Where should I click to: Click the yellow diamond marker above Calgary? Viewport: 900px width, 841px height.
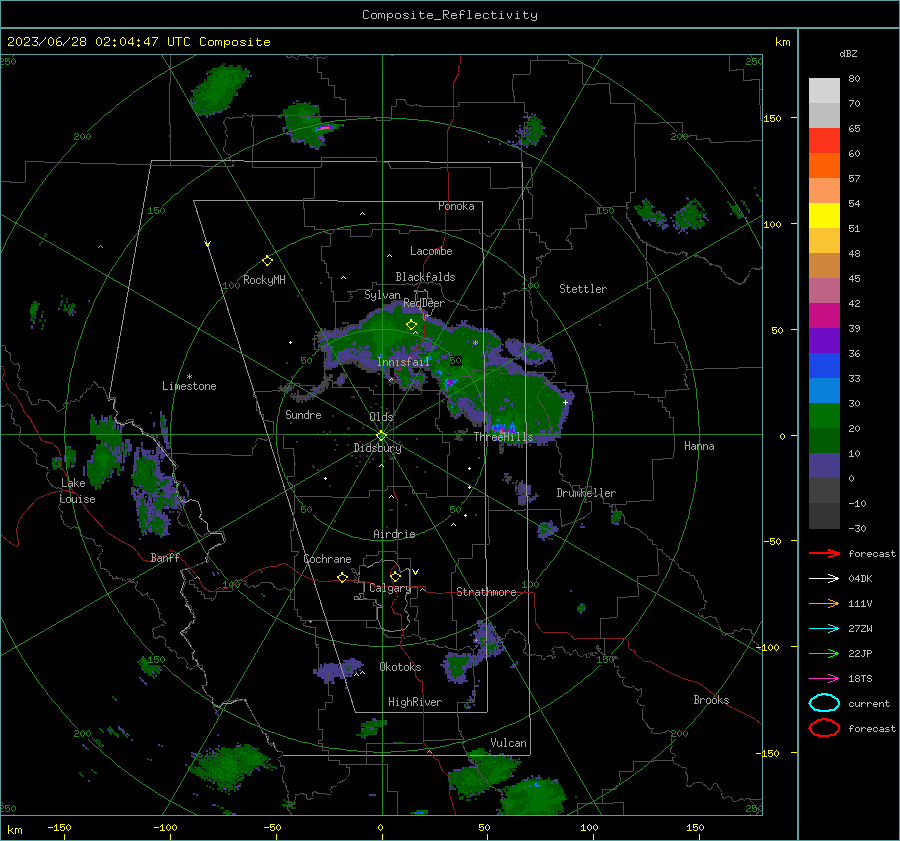pos(395,576)
